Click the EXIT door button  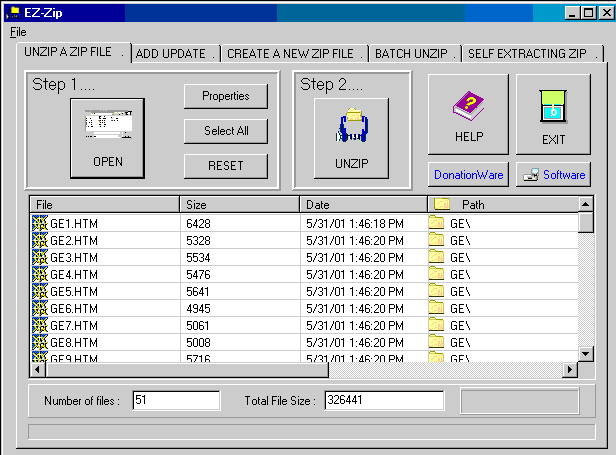coord(553,114)
